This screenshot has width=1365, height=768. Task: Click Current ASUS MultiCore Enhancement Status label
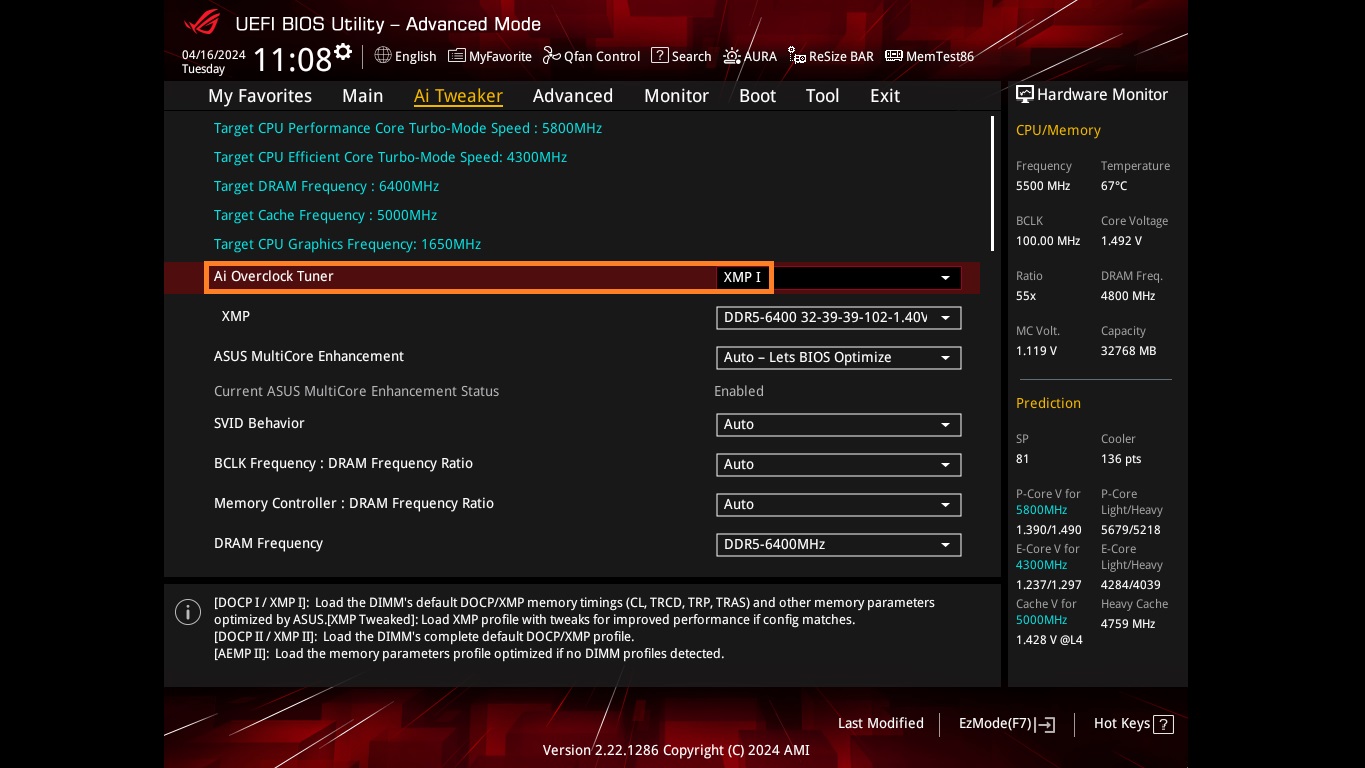[x=356, y=391]
